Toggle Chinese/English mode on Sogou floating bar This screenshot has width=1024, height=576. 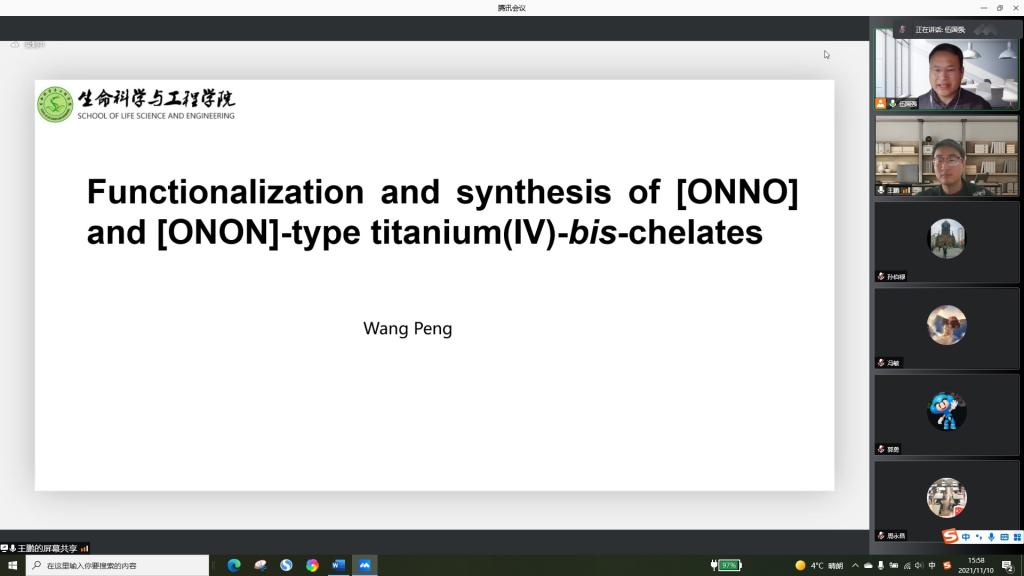[x=966, y=537]
